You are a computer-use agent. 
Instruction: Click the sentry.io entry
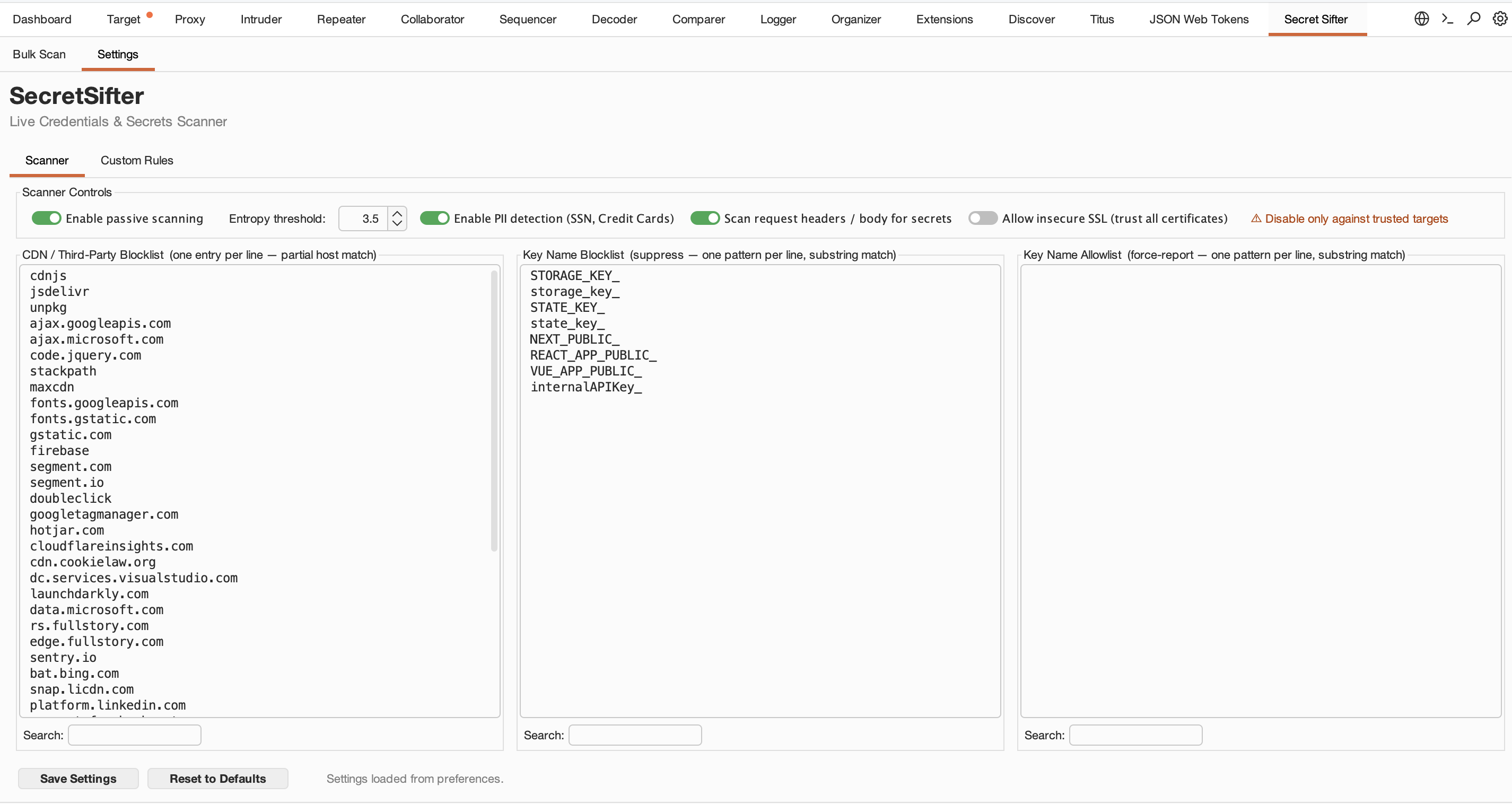click(63, 657)
